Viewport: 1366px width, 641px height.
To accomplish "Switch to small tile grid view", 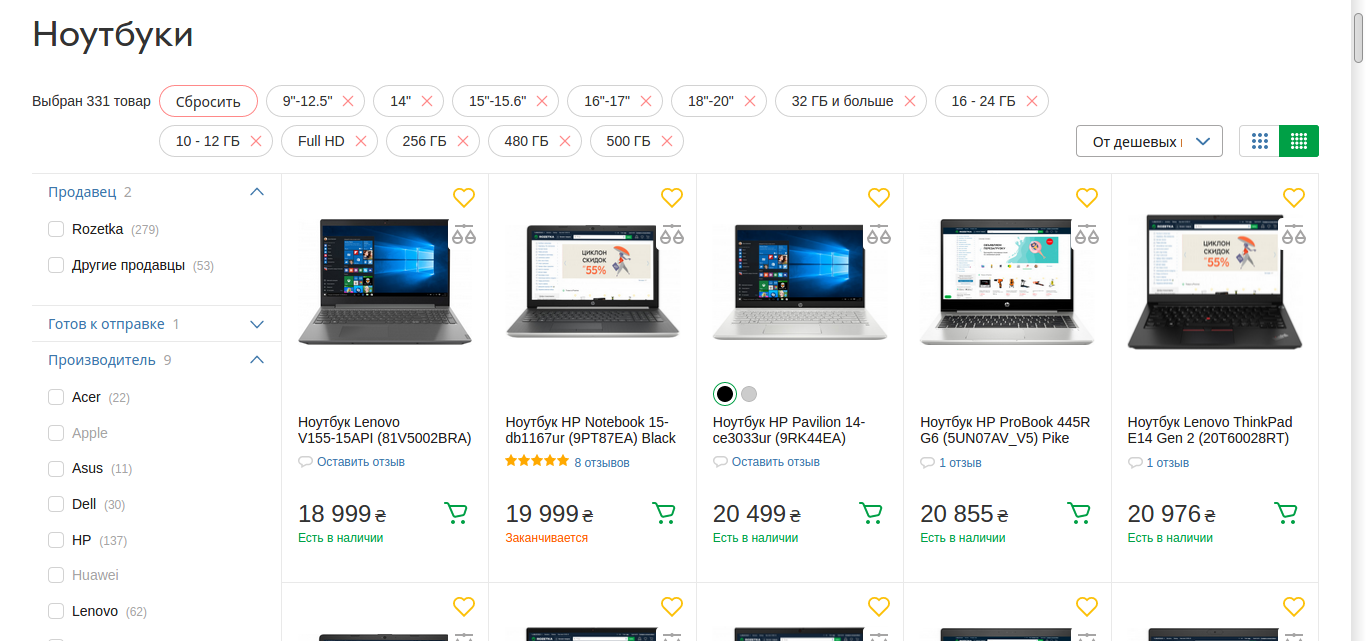I will (x=1299, y=141).
